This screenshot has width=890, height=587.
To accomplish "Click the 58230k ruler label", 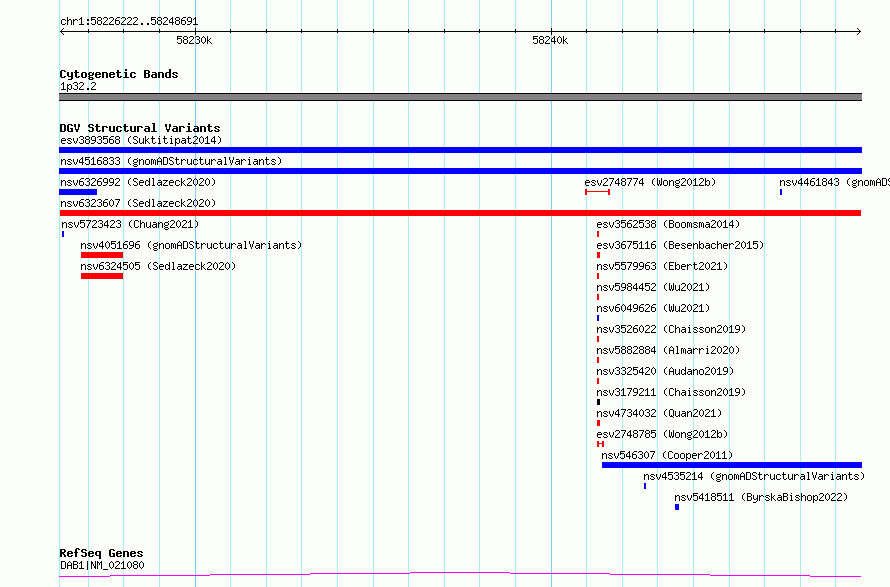I will pyautogui.click(x=194, y=40).
